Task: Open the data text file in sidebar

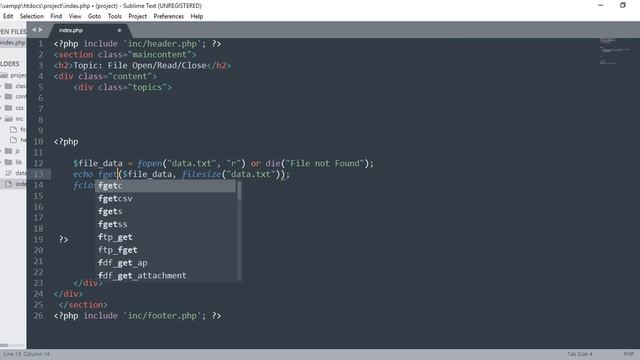Action: click(16, 173)
